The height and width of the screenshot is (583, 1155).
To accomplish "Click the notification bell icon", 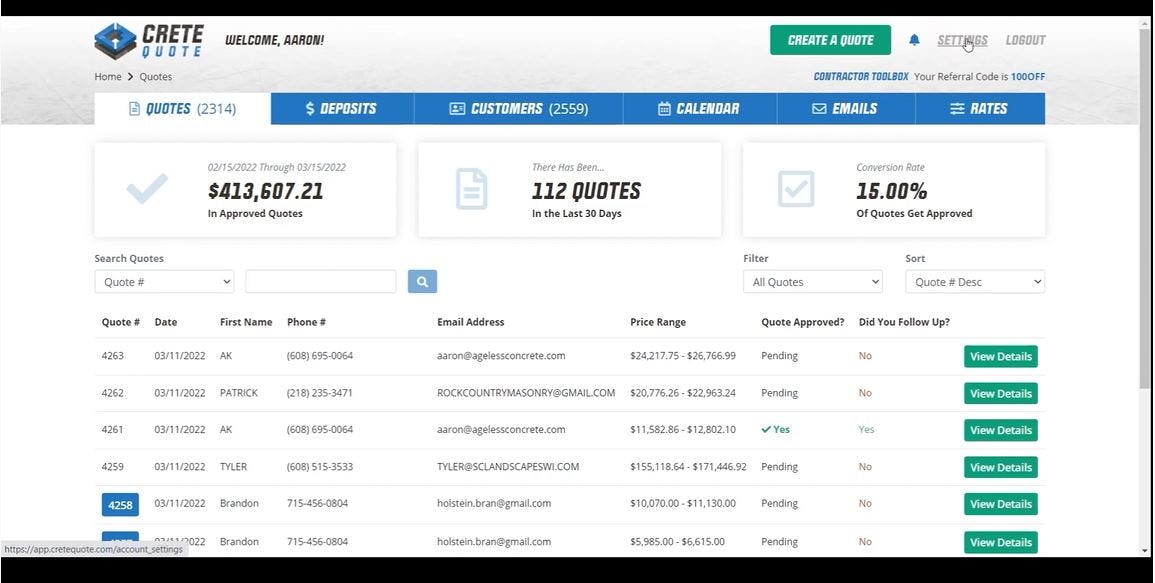I will click(912, 40).
